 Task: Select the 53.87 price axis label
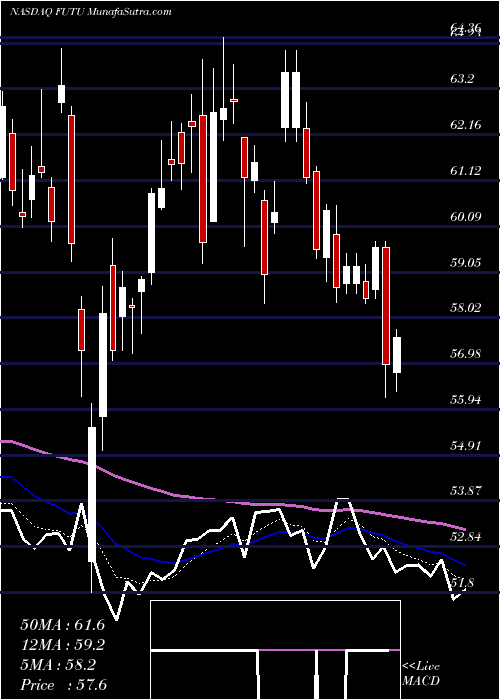pyautogui.click(x=466, y=491)
